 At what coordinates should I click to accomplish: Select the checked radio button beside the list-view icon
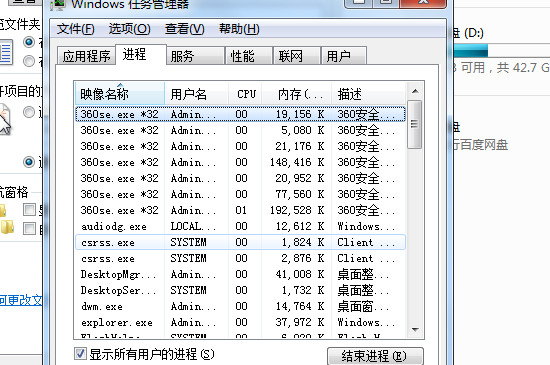point(29,42)
